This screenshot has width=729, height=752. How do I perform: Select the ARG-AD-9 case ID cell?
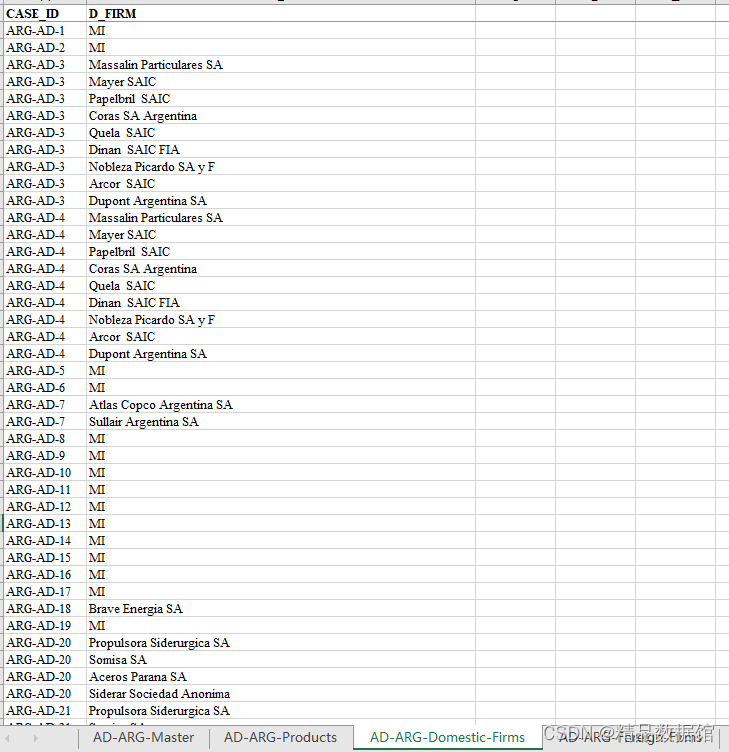[x=45, y=456]
